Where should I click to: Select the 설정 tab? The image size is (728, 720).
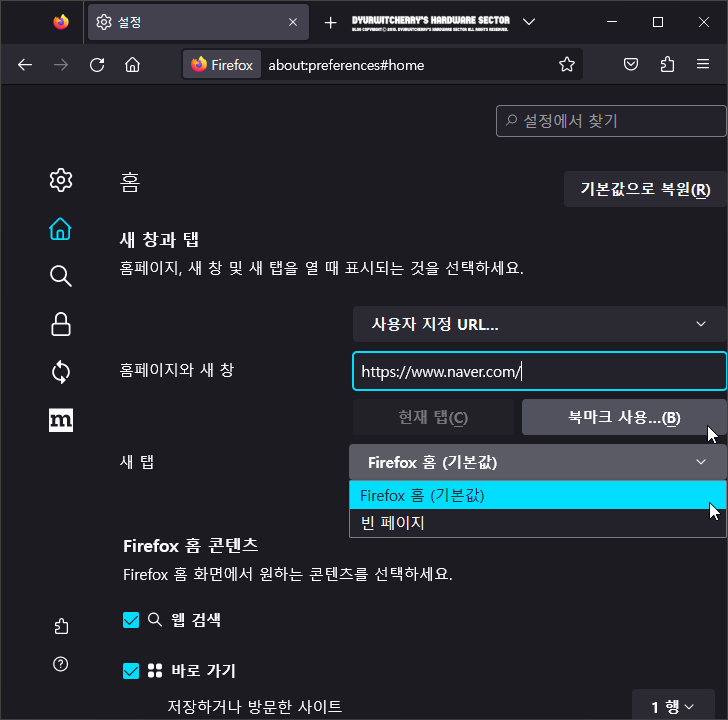(x=198, y=22)
